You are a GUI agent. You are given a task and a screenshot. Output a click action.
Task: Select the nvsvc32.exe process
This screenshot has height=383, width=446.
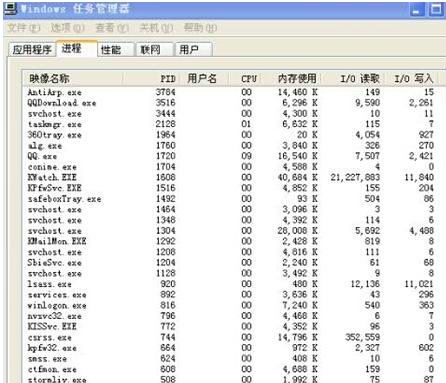pos(231,316)
